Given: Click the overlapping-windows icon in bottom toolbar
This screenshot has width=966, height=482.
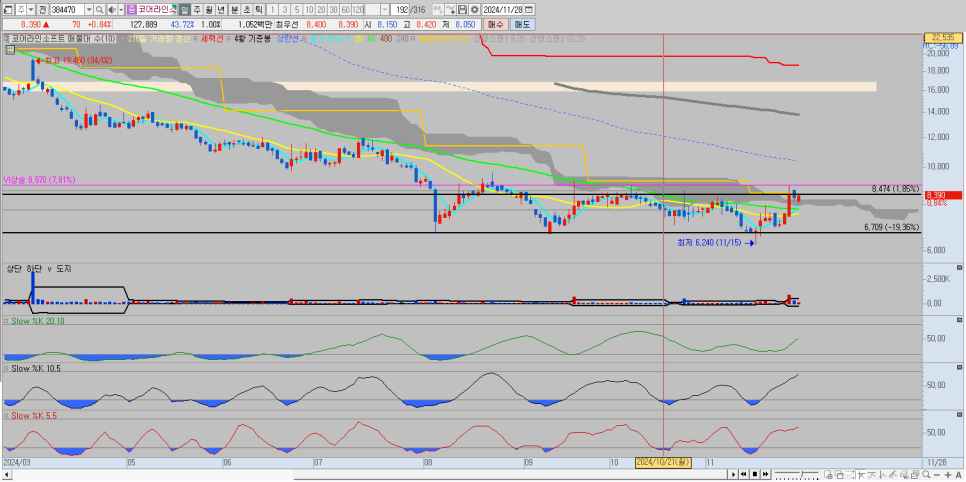Looking at the screenshot, I should [838, 474].
